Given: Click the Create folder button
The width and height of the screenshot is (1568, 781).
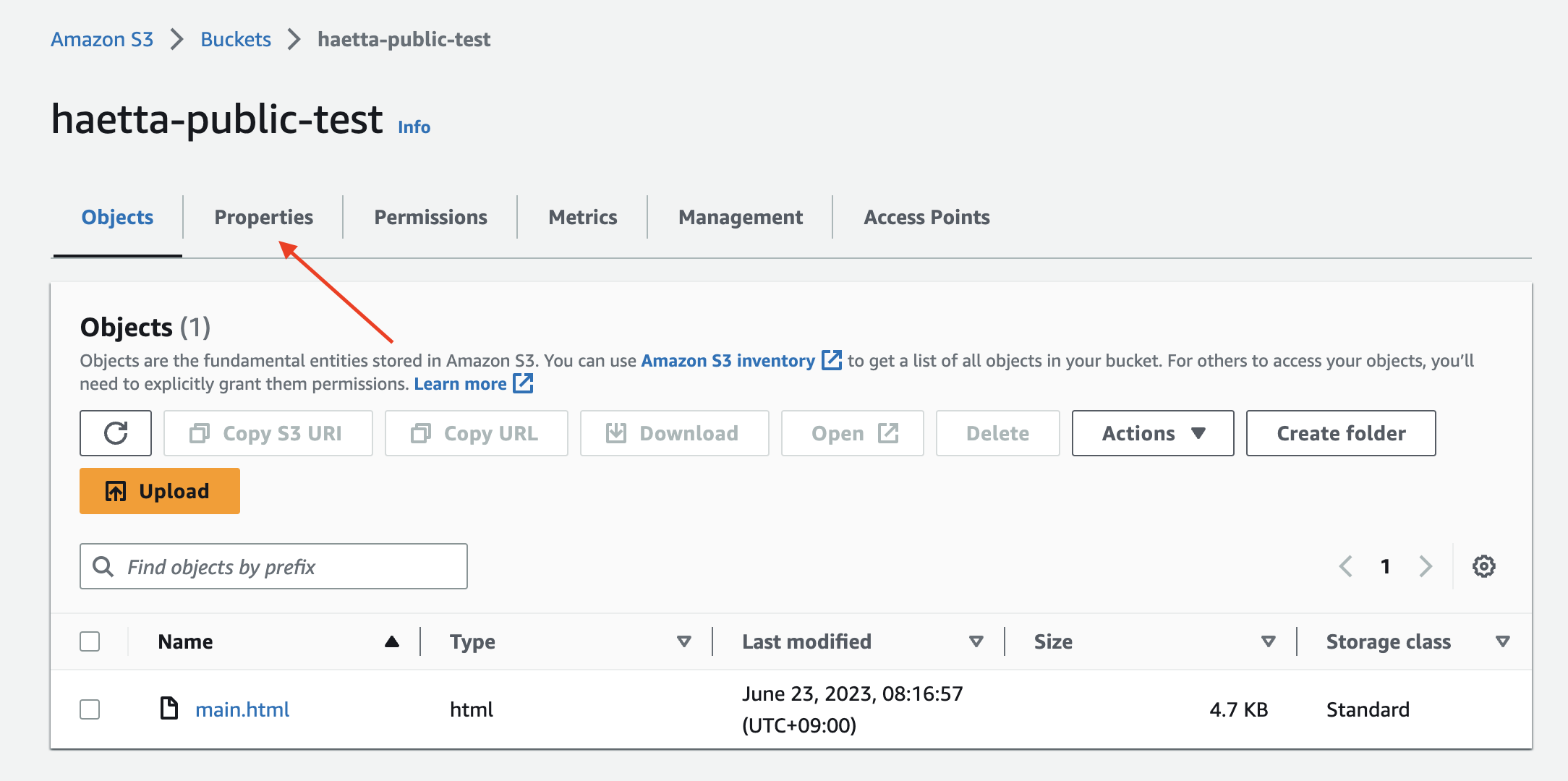Looking at the screenshot, I should click(1340, 433).
